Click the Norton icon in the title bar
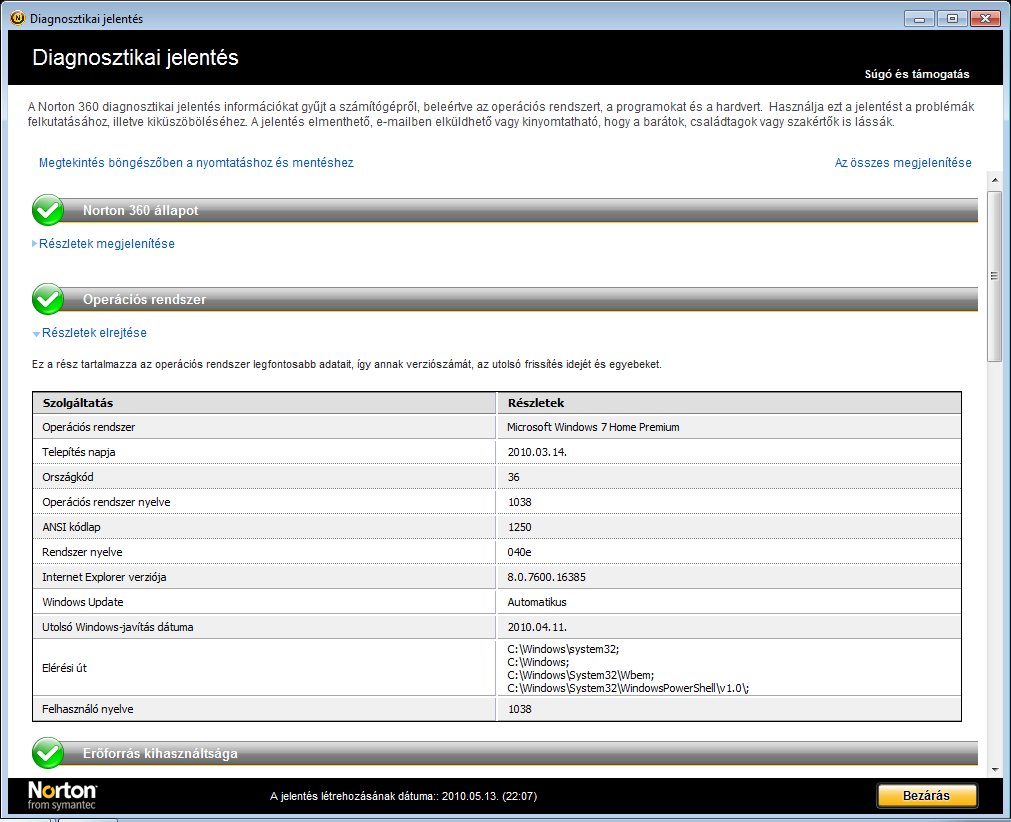The height and width of the screenshot is (822, 1011). (x=16, y=18)
